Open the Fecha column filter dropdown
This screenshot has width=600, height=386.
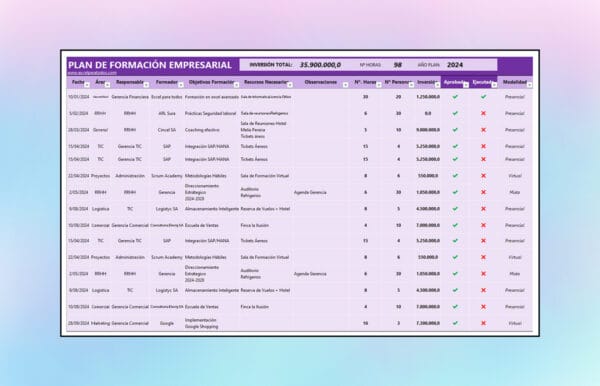[x=87, y=85]
